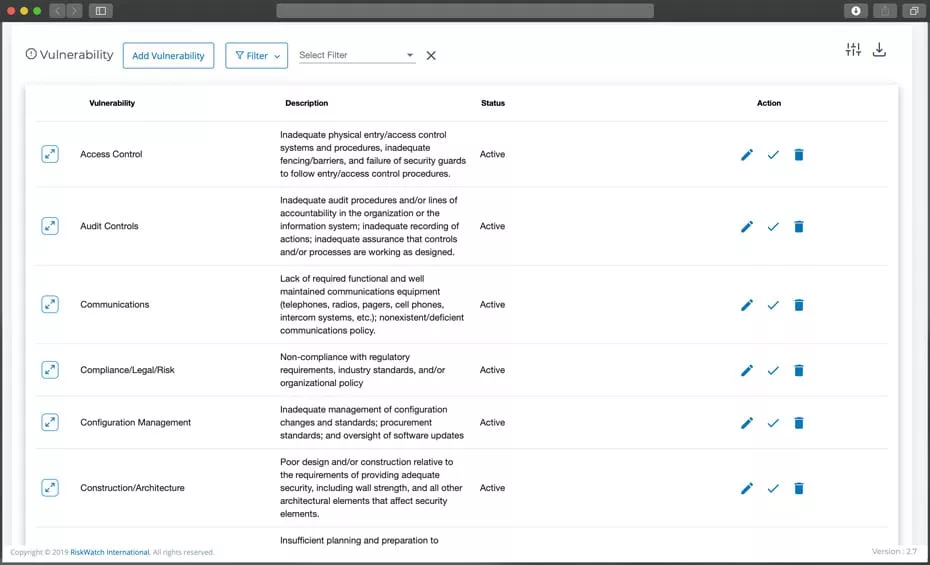Viewport: 930px width, 565px height.
Task: Delete the Communications vulnerability
Action: click(799, 305)
